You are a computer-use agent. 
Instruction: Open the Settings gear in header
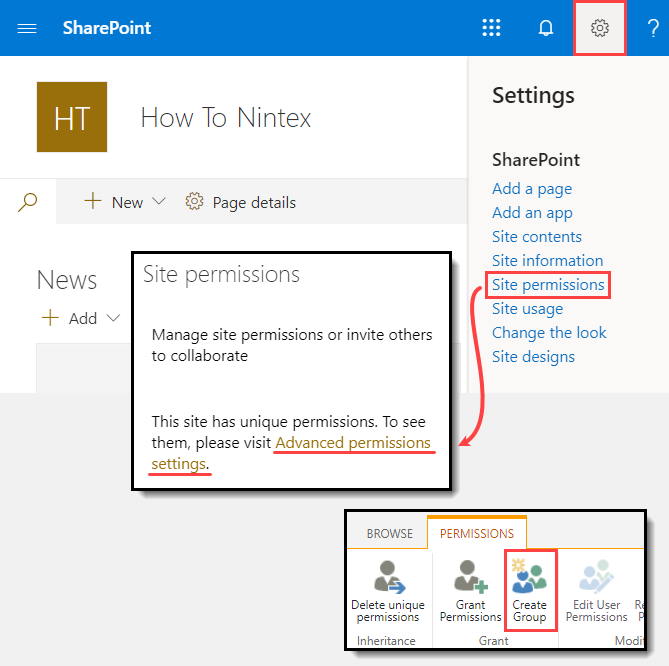click(599, 28)
